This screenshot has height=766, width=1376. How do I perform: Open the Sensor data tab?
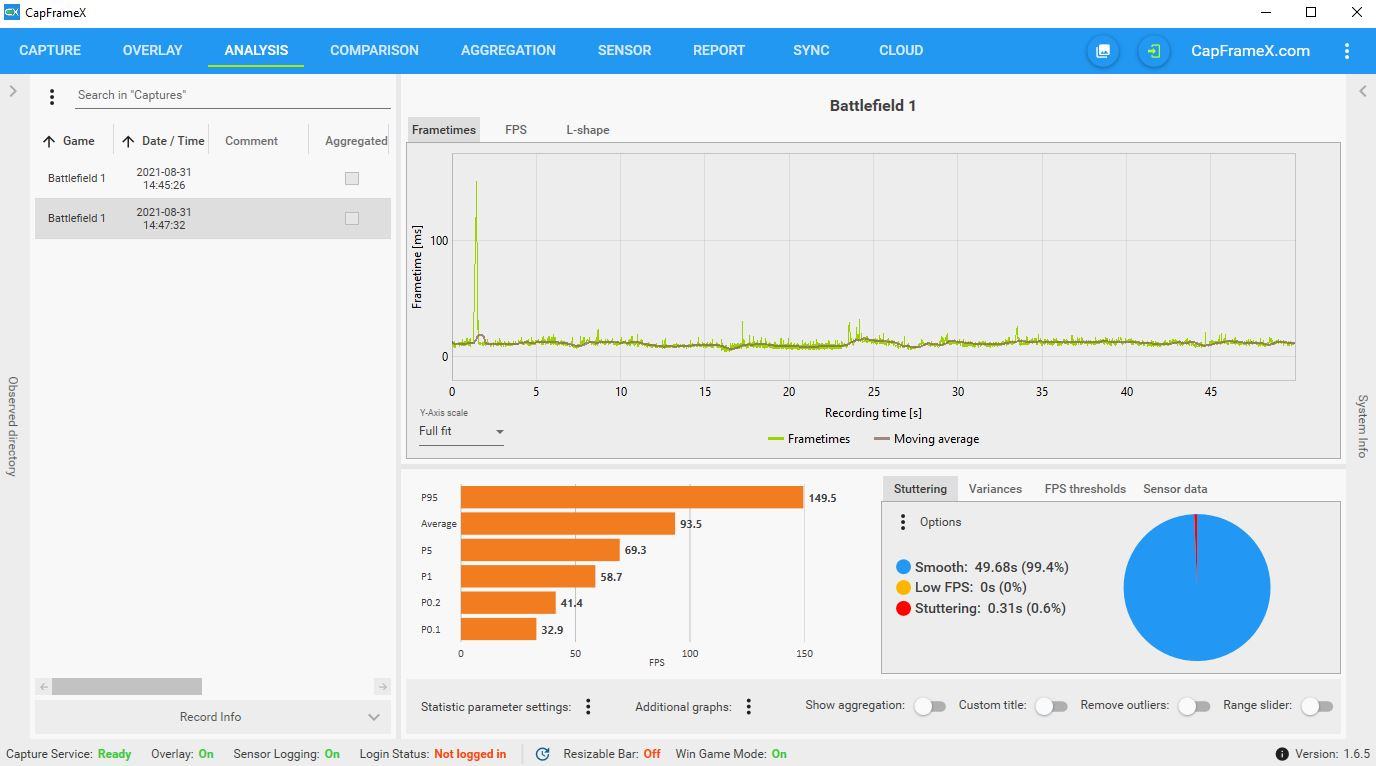[x=1175, y=489]
